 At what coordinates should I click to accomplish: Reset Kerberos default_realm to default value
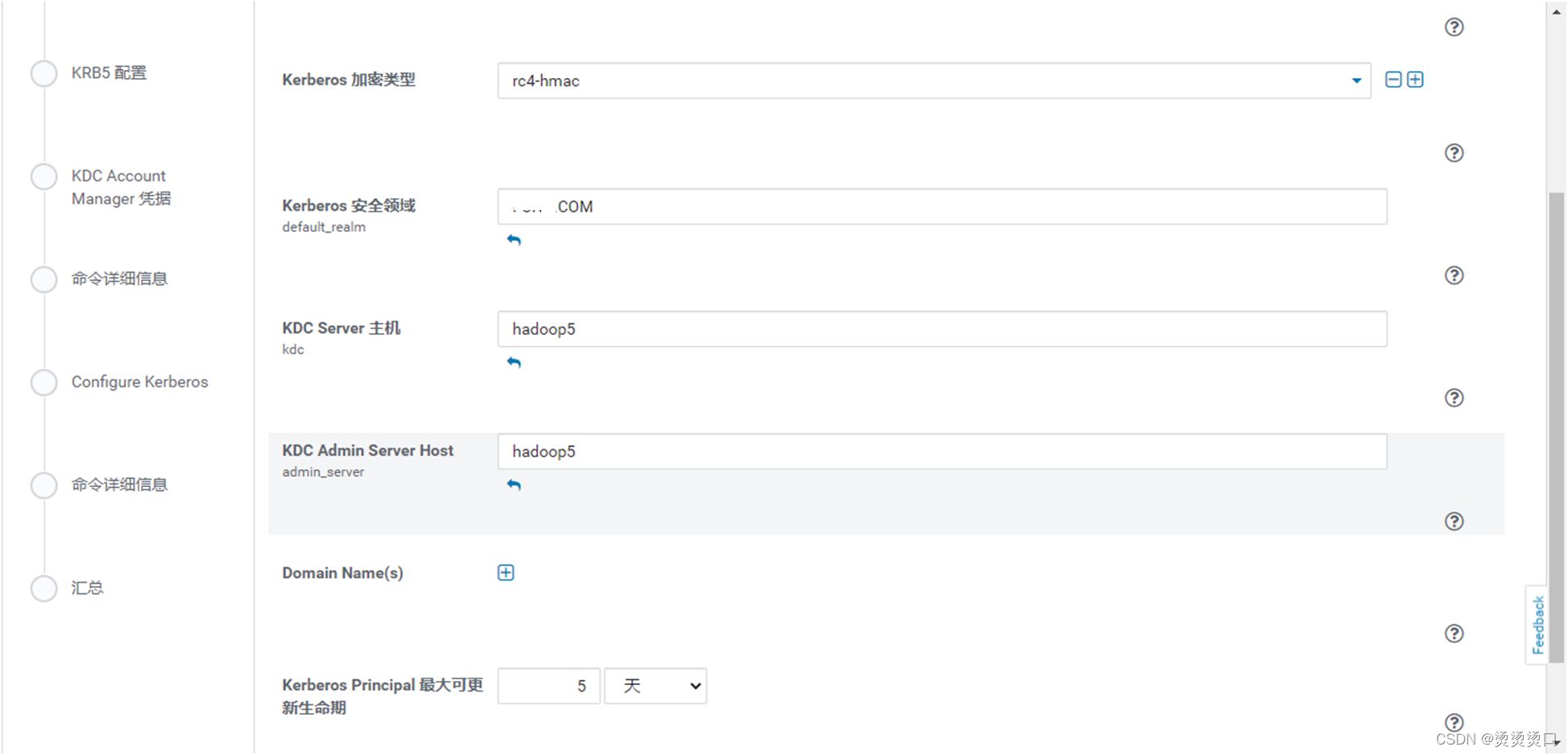point(514,240)
